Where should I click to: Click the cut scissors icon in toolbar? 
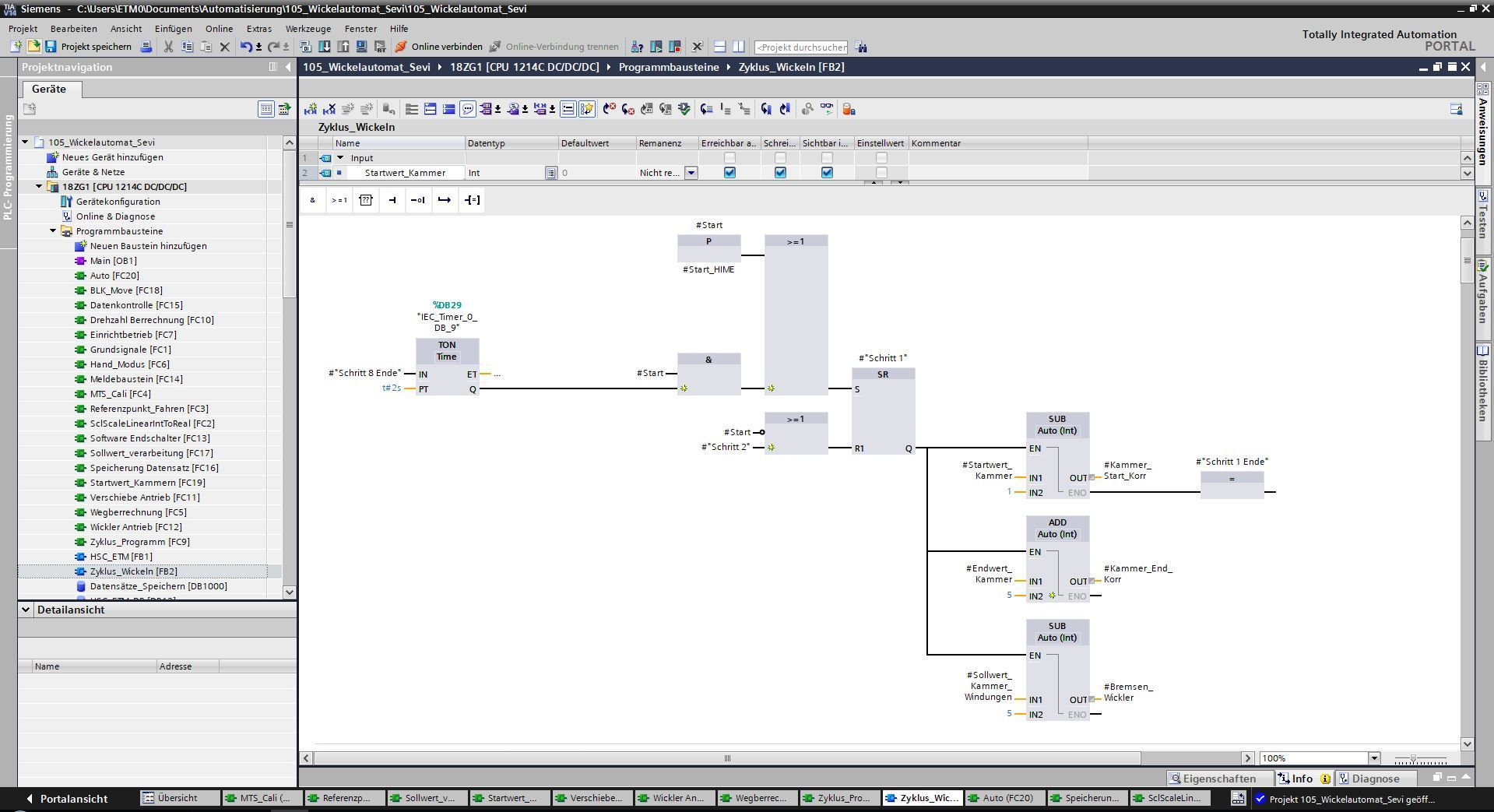pos(168,47)
